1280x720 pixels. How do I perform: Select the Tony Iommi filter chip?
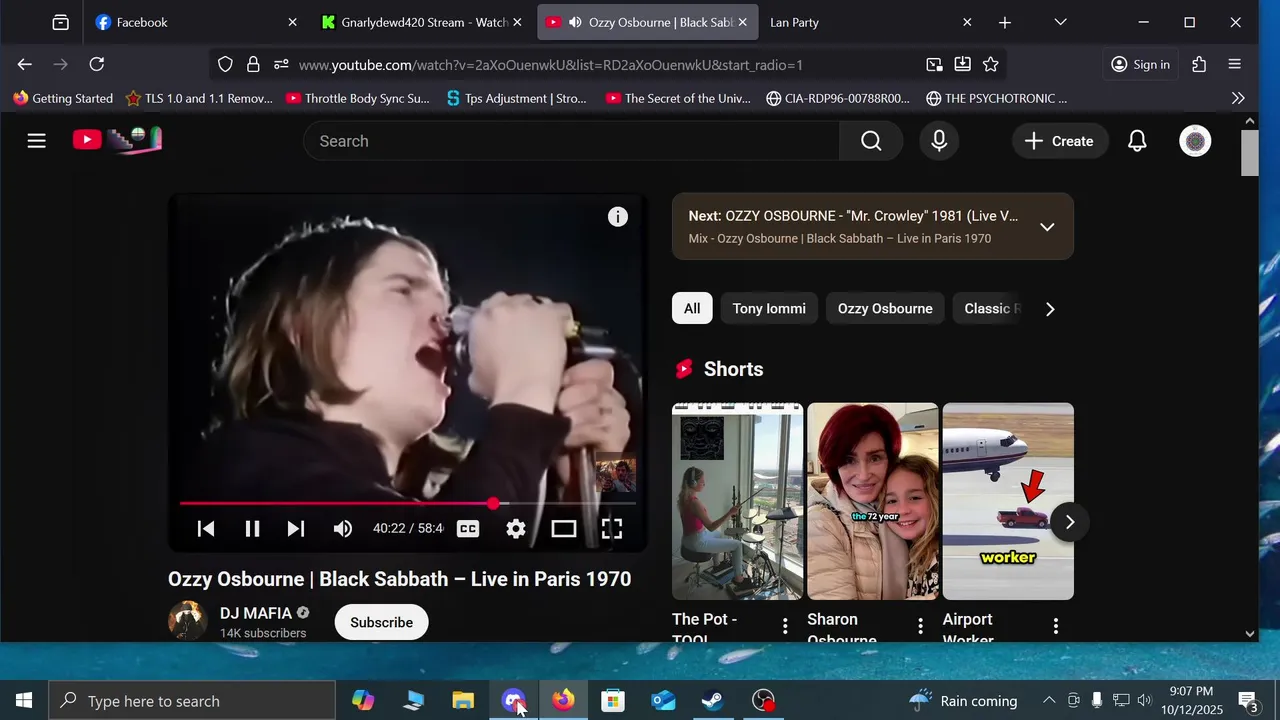pyautogui.click(x=769, y=309)
